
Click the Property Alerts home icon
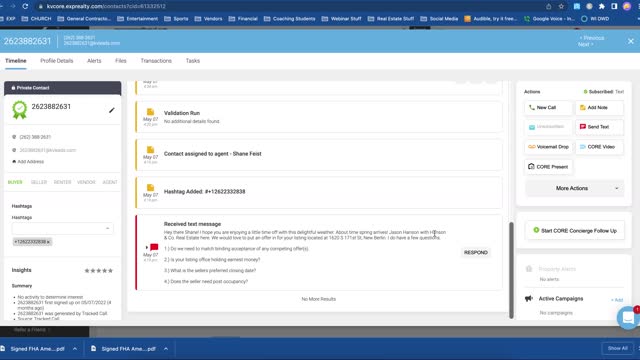coord(529,269)
